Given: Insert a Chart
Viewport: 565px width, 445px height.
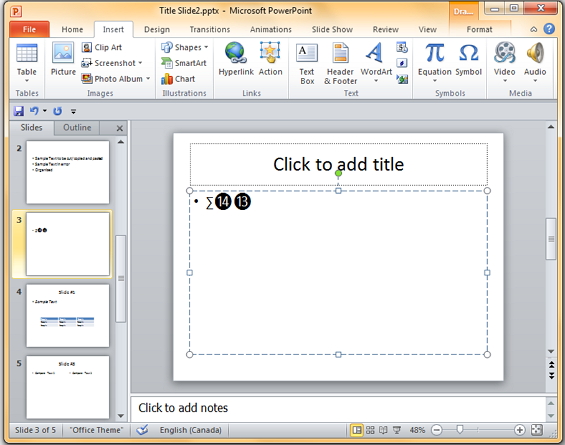Looking at the screenshot, I should [x=178, y=79].
